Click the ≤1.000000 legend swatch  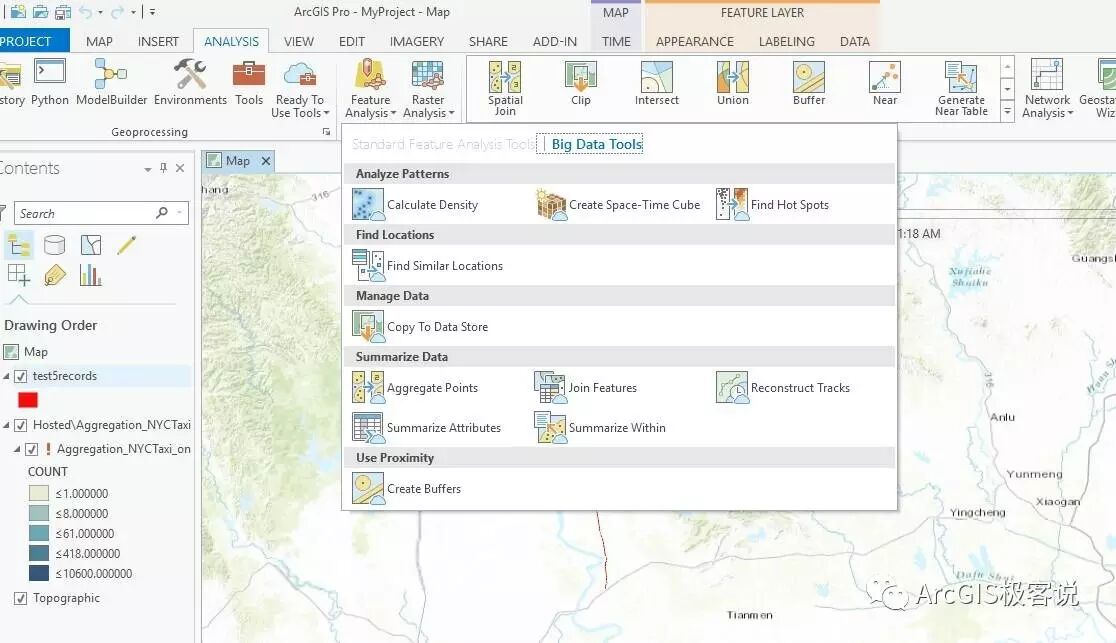[38, 493]
